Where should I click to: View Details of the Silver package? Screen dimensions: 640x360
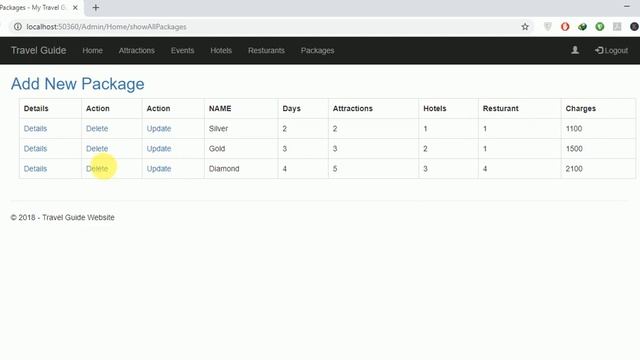(35, 129)
